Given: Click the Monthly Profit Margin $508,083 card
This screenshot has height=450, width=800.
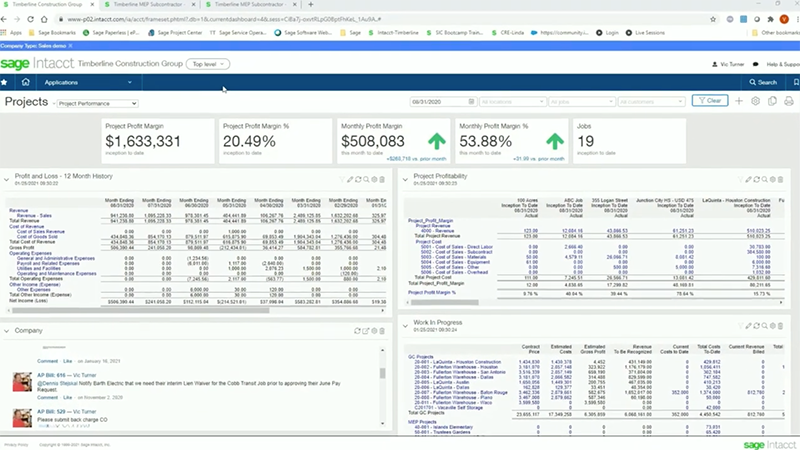Looking at the screenshot, I should click(393, 141).
